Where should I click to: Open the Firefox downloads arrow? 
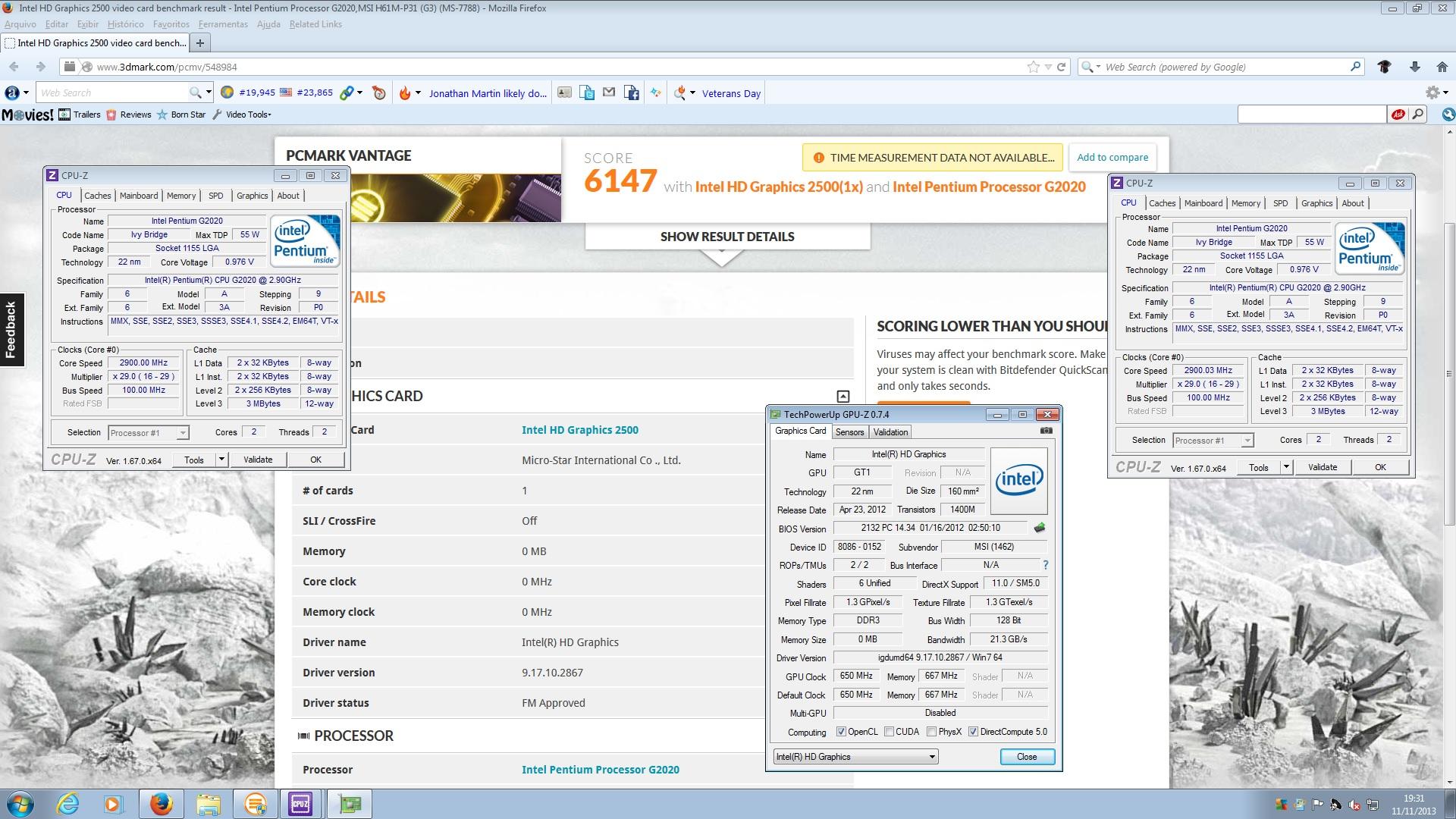1414,67
